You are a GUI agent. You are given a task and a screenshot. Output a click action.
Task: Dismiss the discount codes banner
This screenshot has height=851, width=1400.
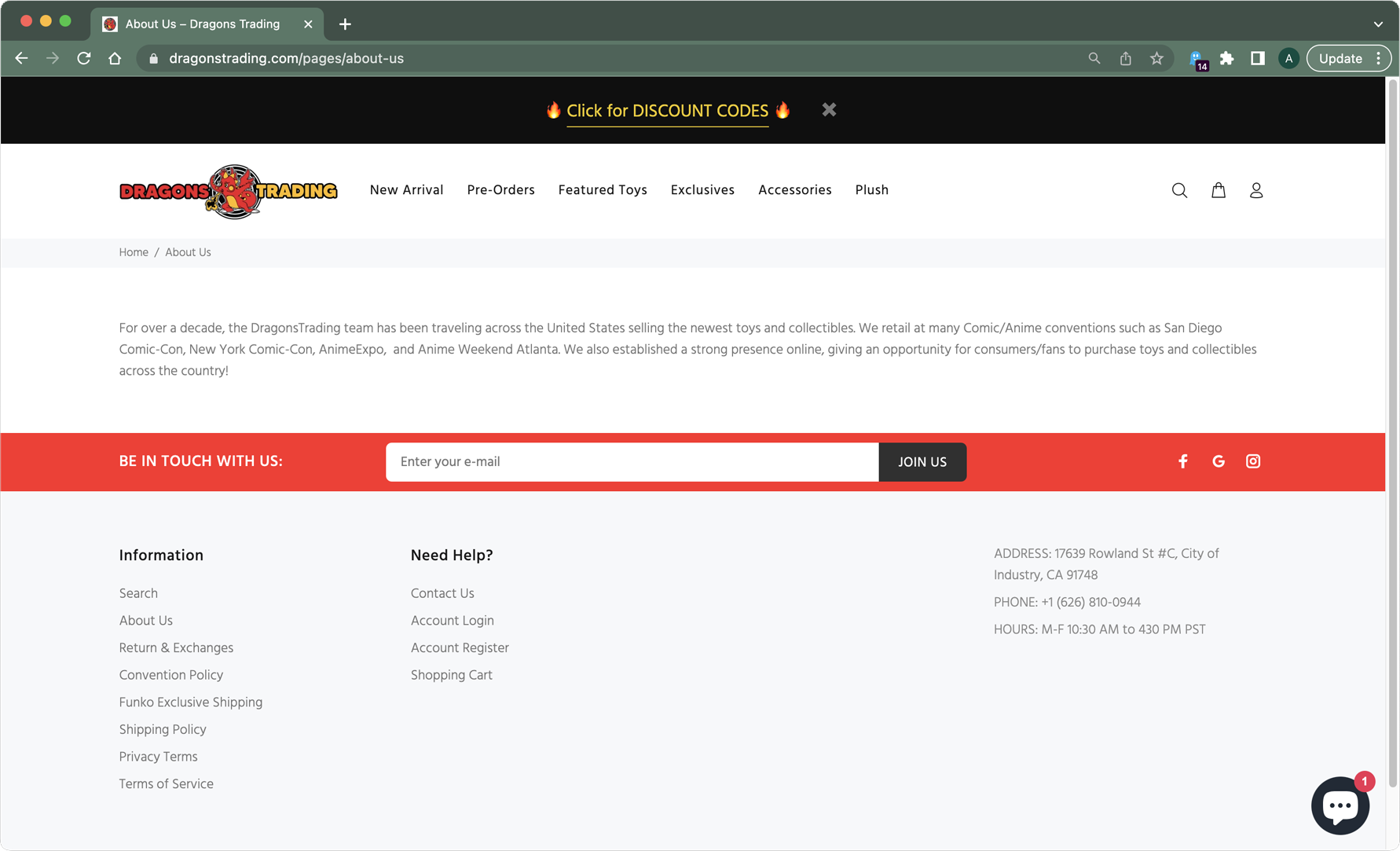pyautogui.click(x=829, y=110)
